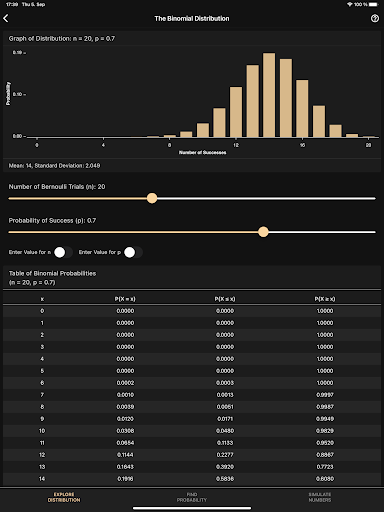Screen dimensions: 384x512
Task: Click the P(X = x) column header
Action: click(125, 299)
